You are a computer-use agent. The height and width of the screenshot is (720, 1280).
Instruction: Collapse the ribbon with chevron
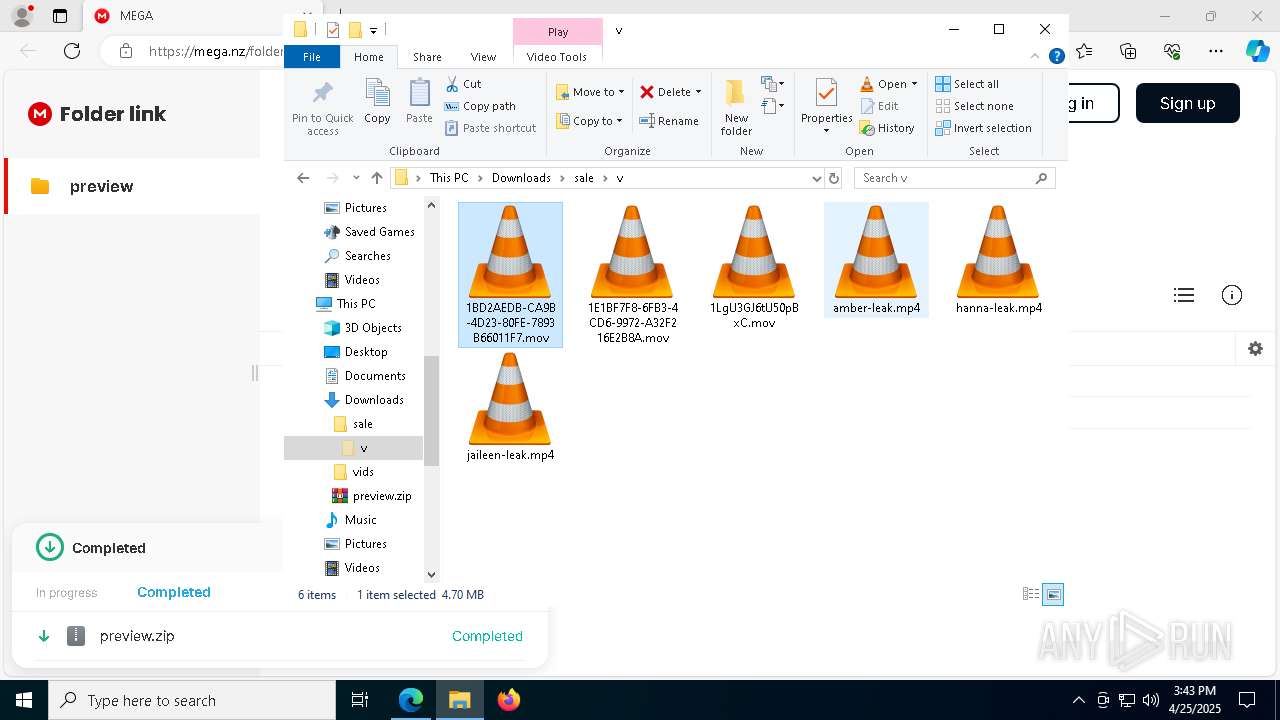1037,57
